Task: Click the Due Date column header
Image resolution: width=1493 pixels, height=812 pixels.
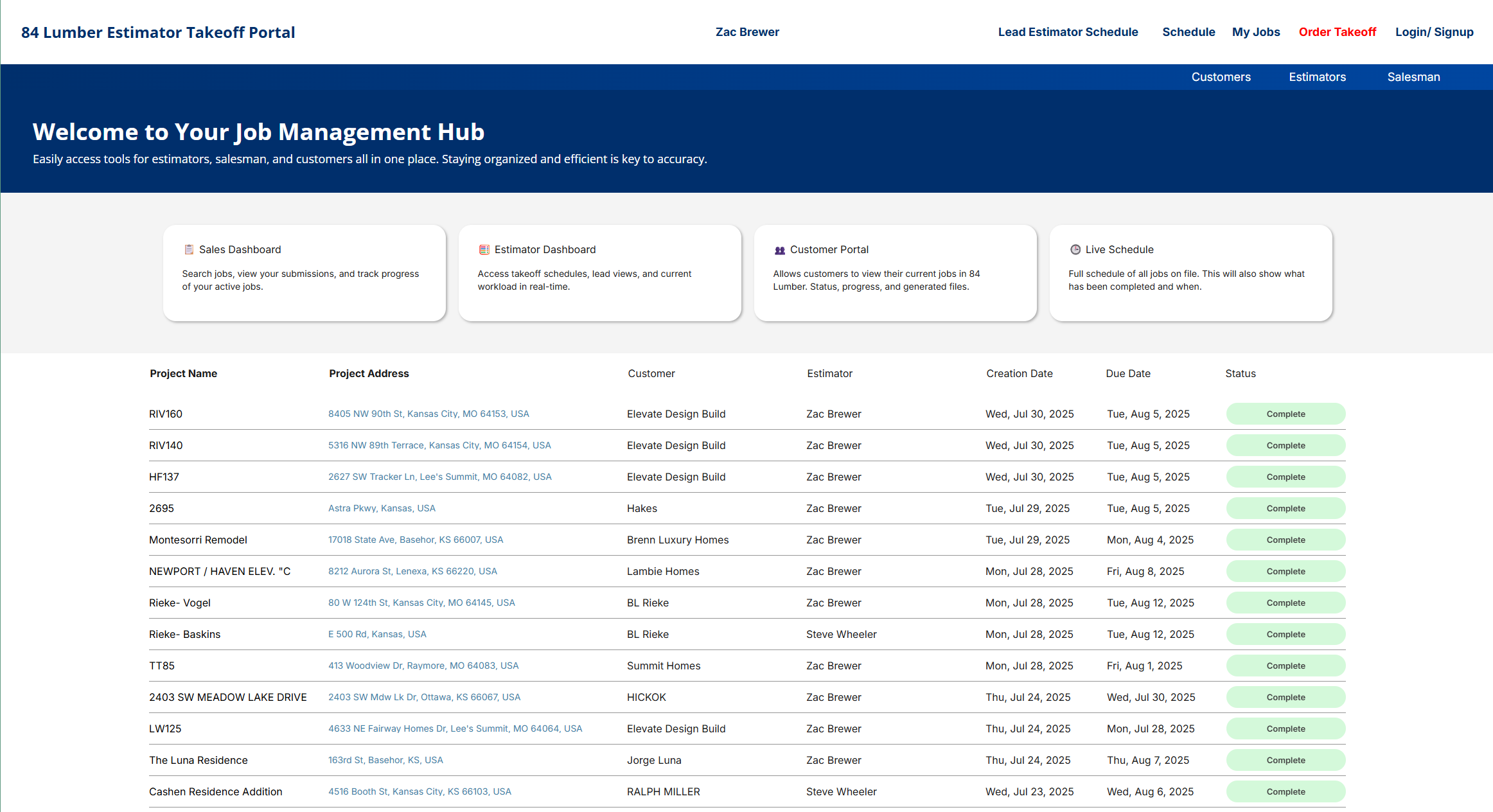Action: click(1127, 373)
